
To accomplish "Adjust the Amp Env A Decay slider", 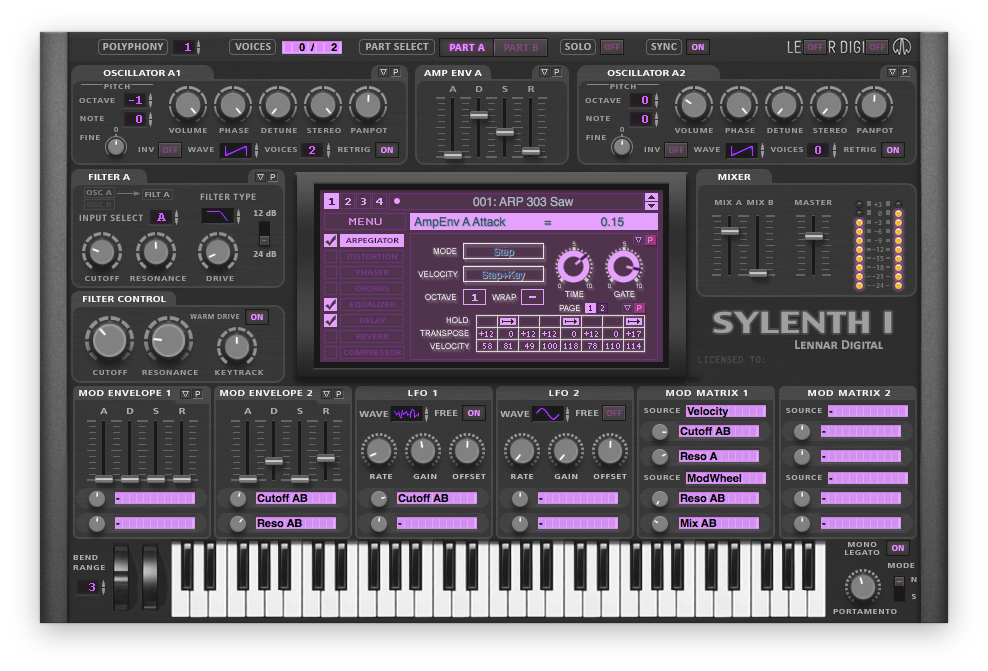I will point(479,115).
